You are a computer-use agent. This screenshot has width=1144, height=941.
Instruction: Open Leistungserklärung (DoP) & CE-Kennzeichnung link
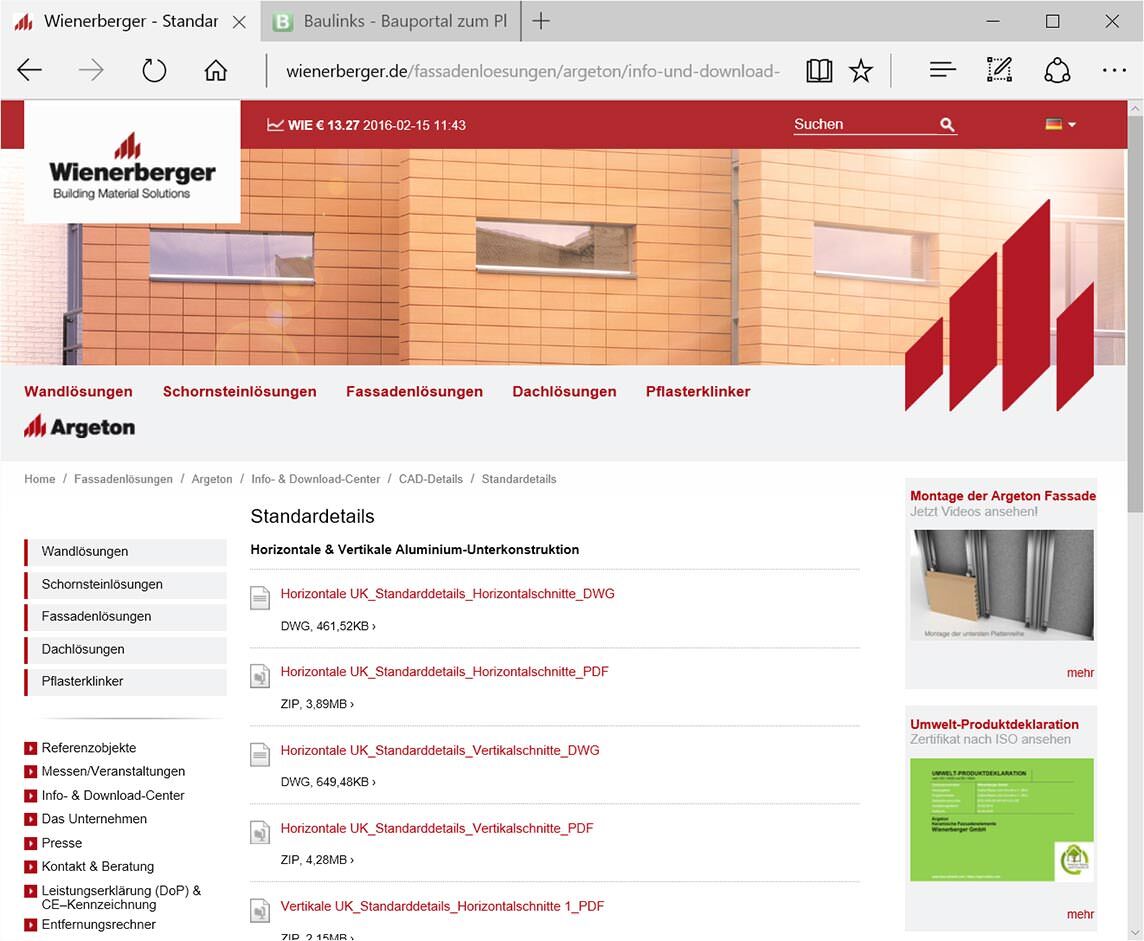pyautogui.click(x=121, y=898)
